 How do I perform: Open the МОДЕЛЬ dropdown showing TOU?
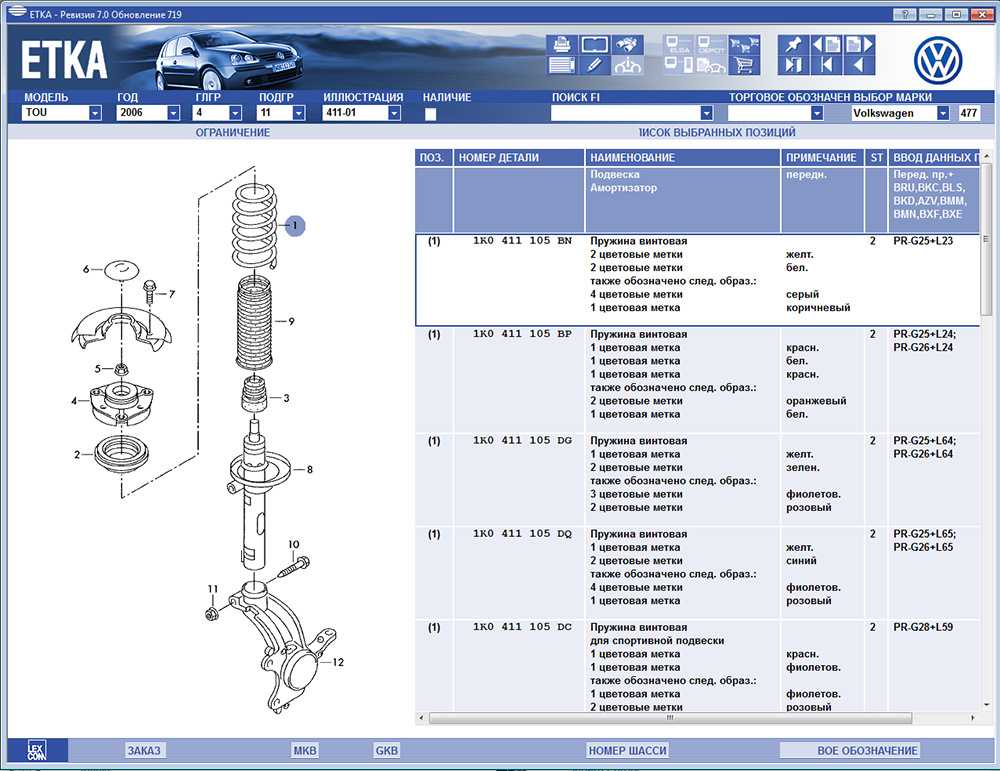[x=95, y=114]
